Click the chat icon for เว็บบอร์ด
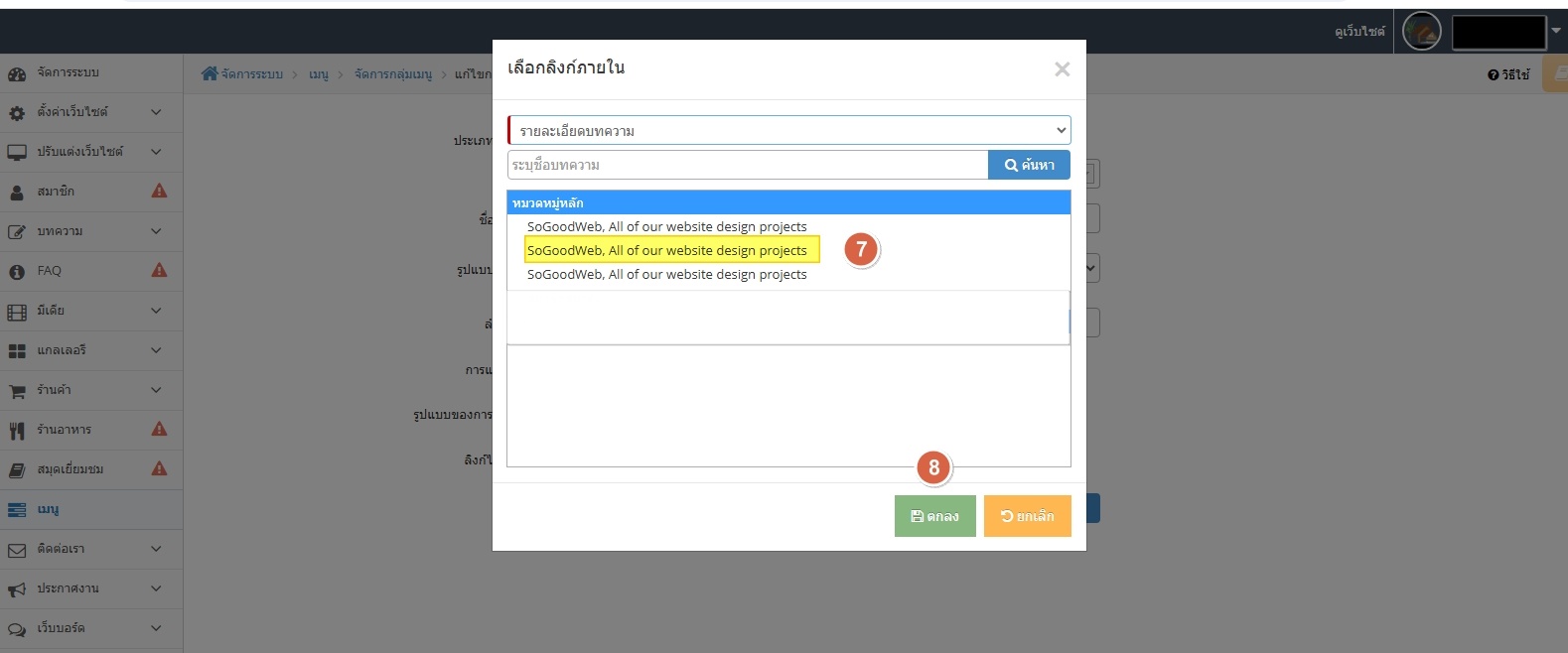The width and height of the screenshot is (1568, 653). [x=17, y=629]
